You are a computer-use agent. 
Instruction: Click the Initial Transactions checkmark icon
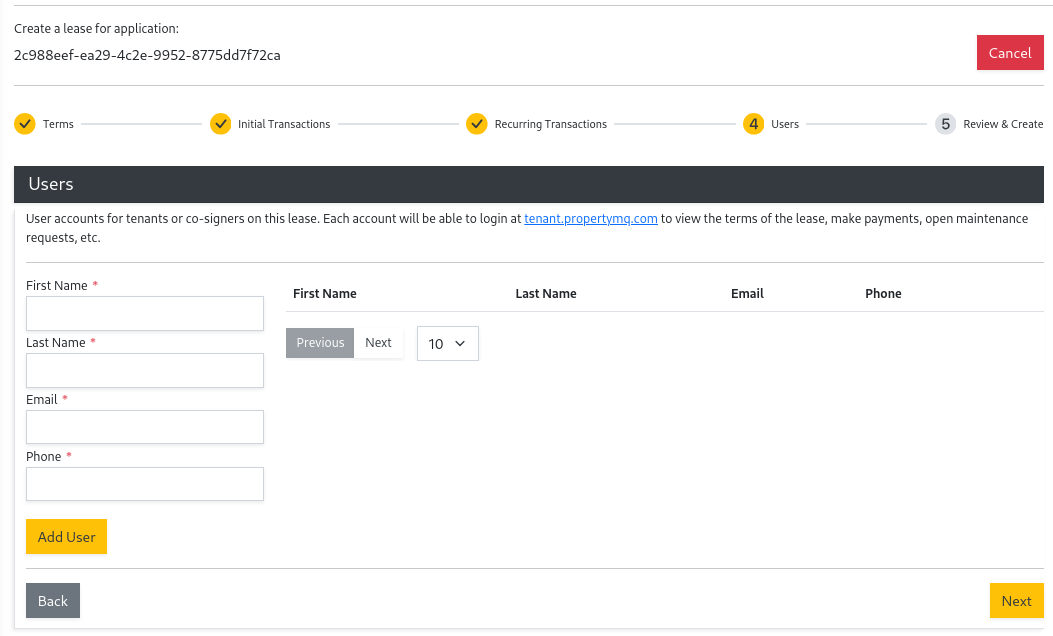click(x=220, y=124)
